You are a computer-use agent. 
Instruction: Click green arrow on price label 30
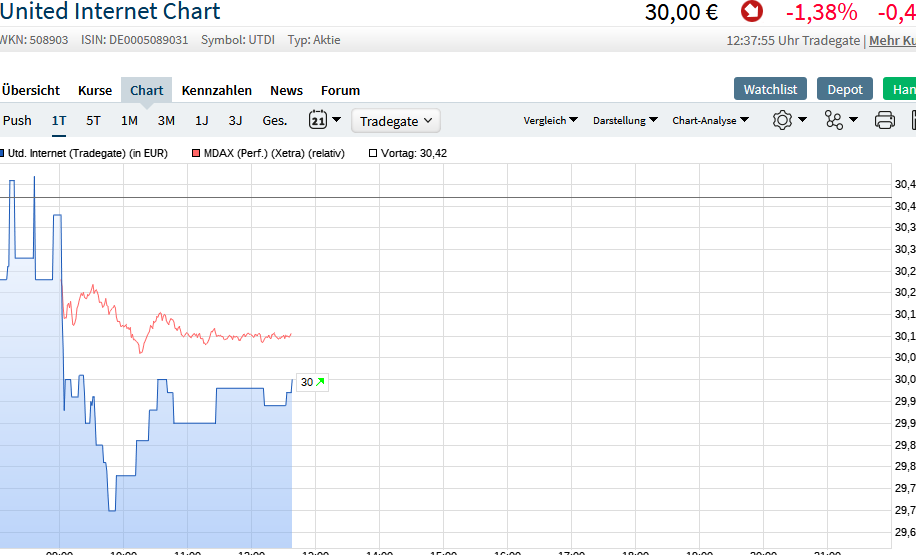(x=320, y=382)
